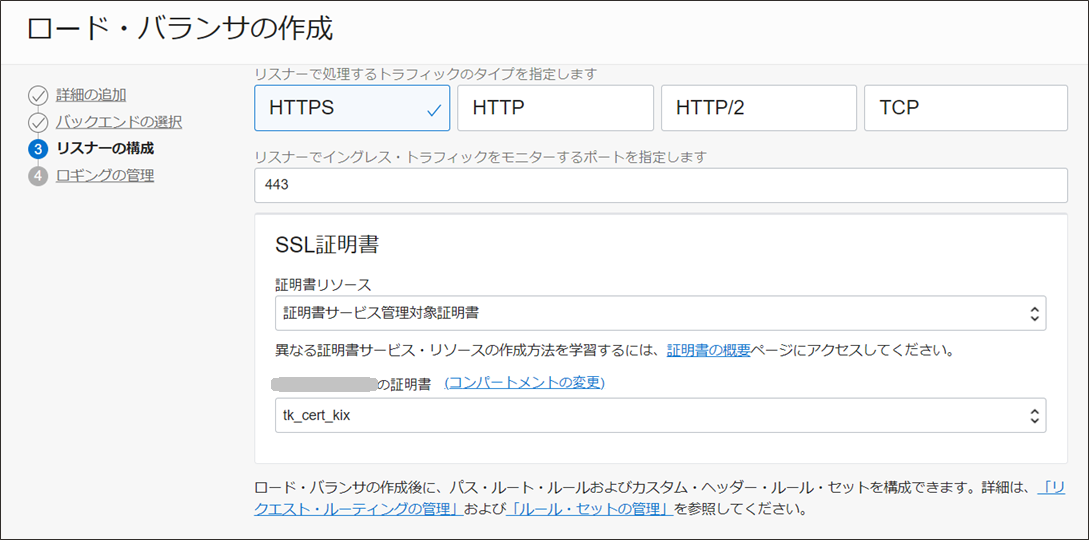Click the checkmark inside the HTTPS option
The width and height of the screenshot is (1089, 540).
(434, 109)
